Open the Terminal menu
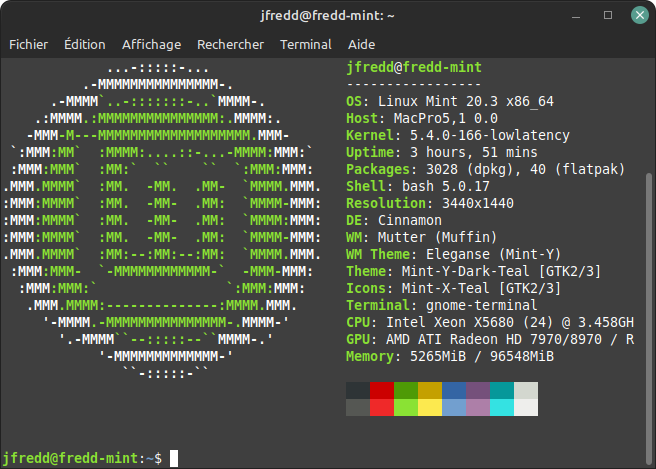The width and height of the screenshot is (656, 469). tap(306, 44)
